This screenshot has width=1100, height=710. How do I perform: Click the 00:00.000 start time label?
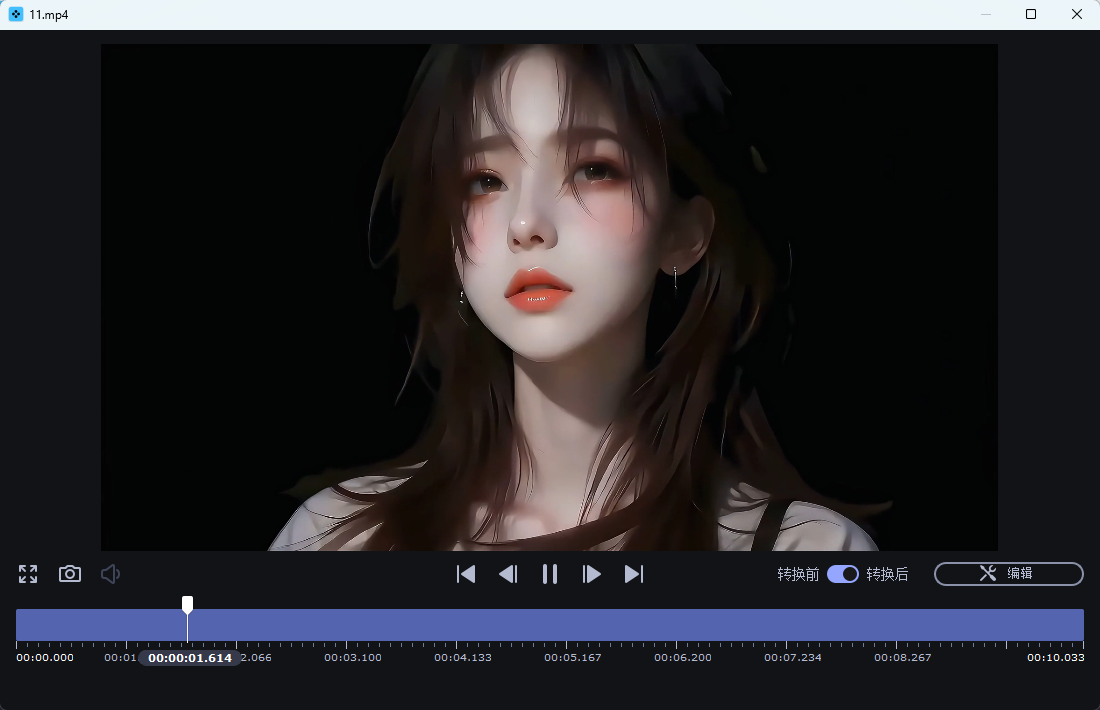[x=45, y=657]
